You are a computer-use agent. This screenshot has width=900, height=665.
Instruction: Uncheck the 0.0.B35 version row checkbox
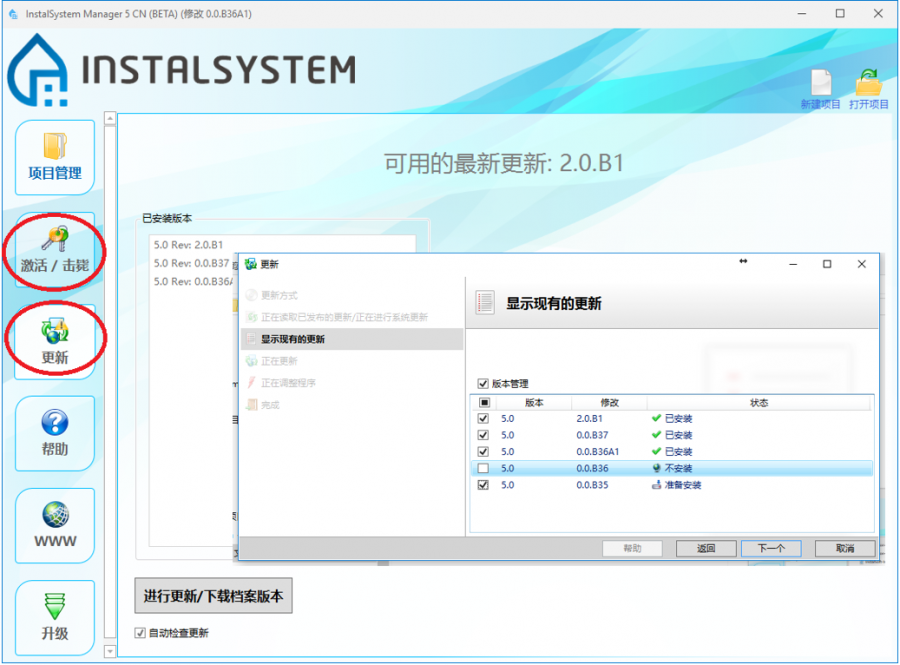point(484,485)
